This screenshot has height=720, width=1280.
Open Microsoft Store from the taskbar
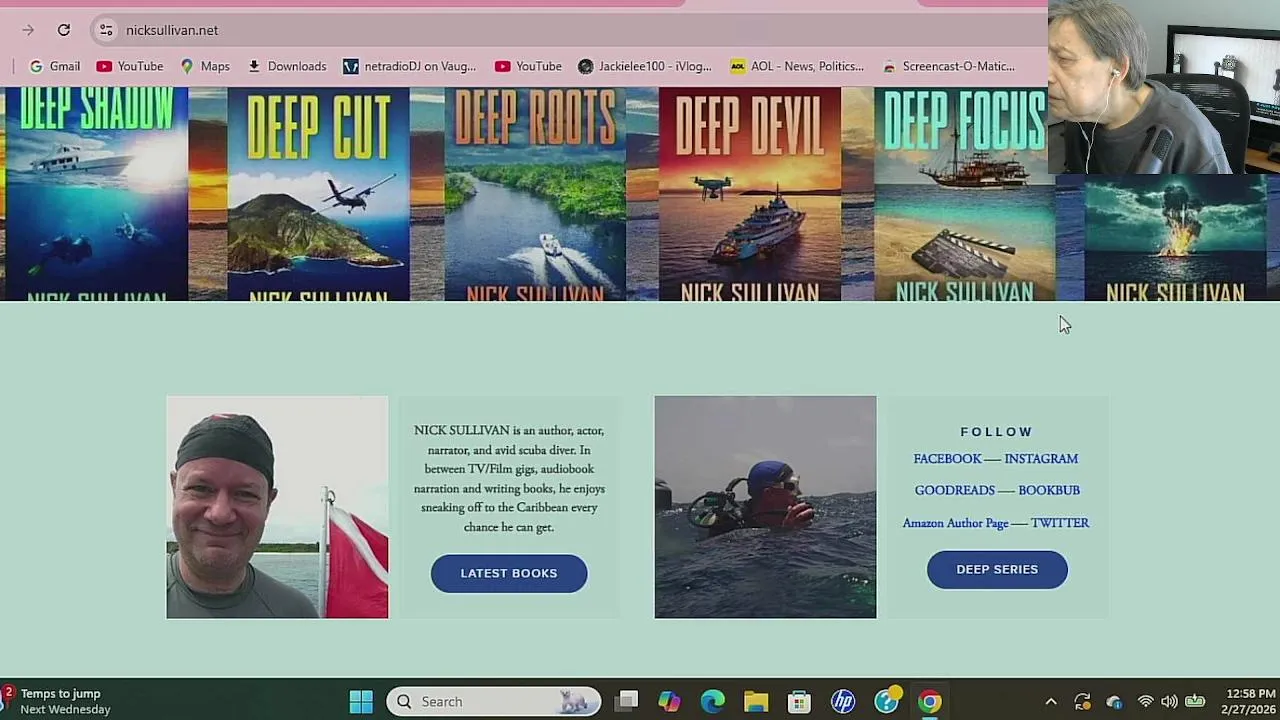coord(799,702)
